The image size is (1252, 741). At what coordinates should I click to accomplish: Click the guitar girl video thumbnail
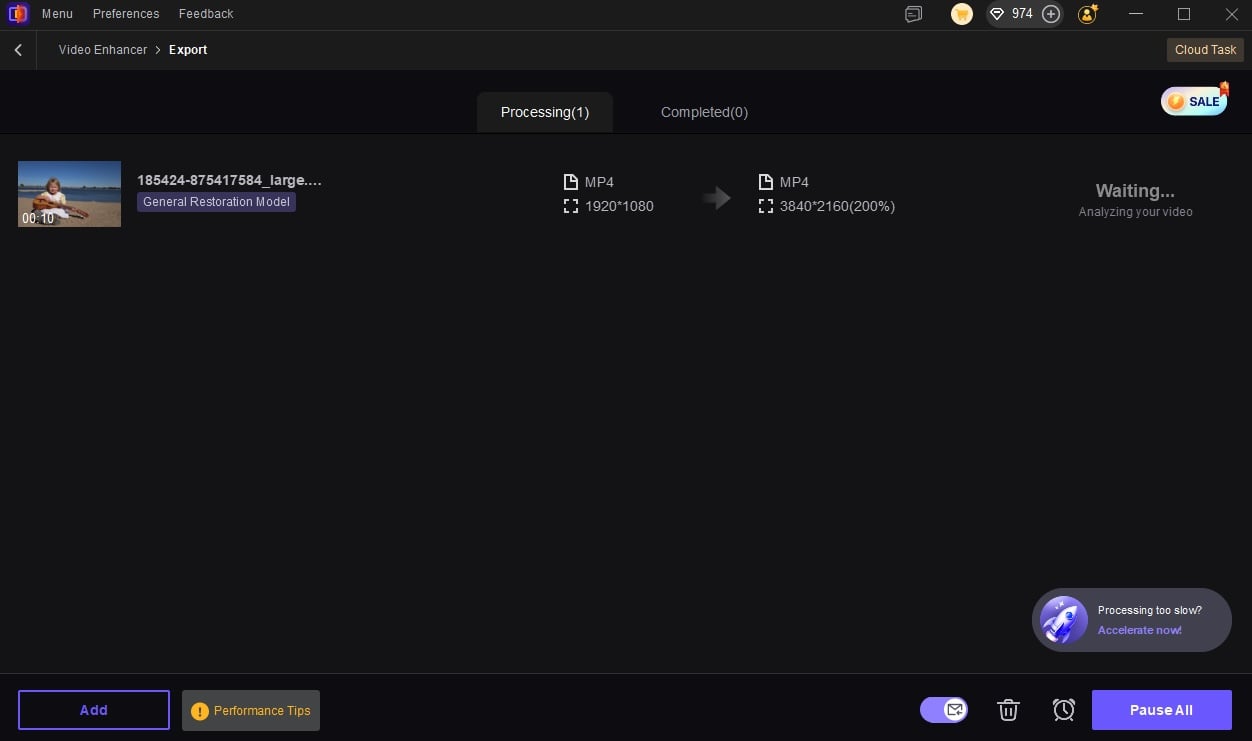pos(69,194)
